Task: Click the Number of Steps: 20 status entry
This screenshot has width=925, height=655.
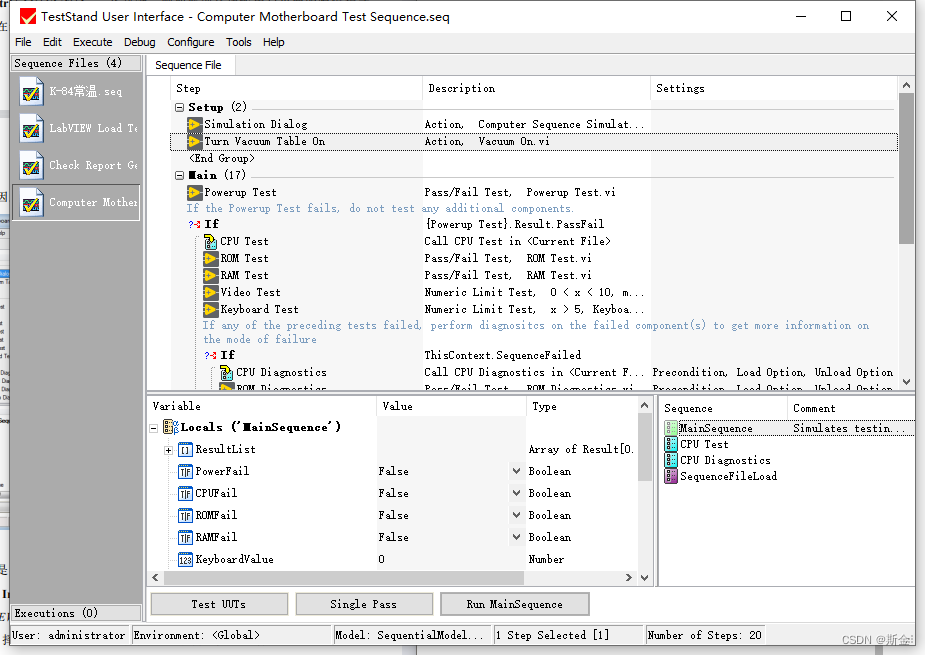Action: click(x=705, y=636)
